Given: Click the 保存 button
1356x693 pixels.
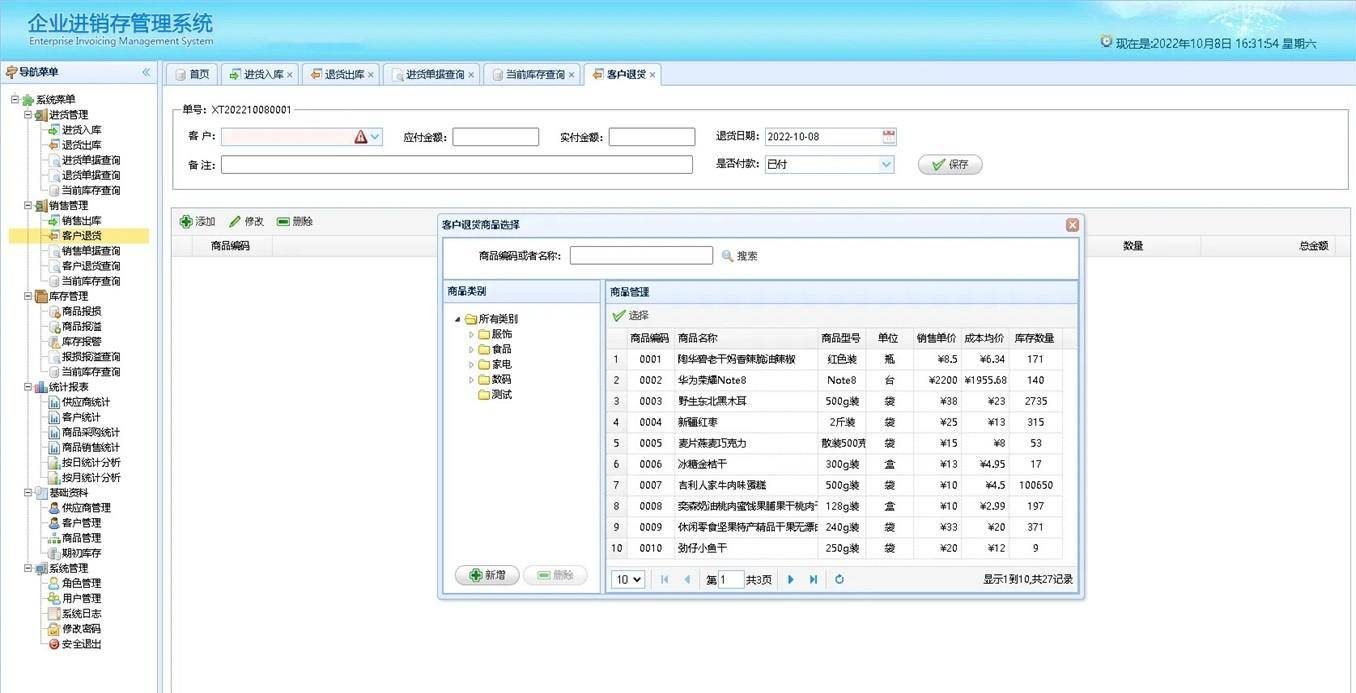Looking at the screenshot, I should tap(950, 165).
